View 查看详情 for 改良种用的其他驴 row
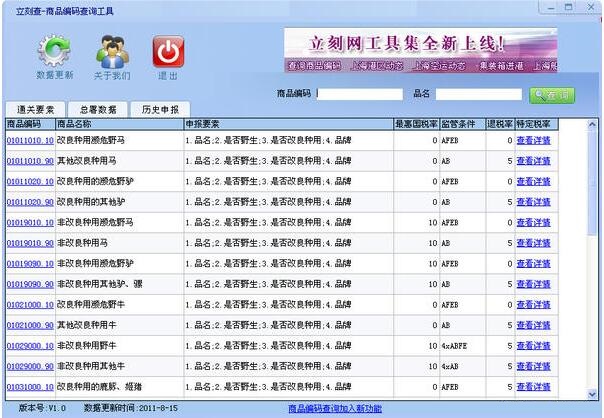The height and width of the screenshot is (418, 604). coord(534,202)
